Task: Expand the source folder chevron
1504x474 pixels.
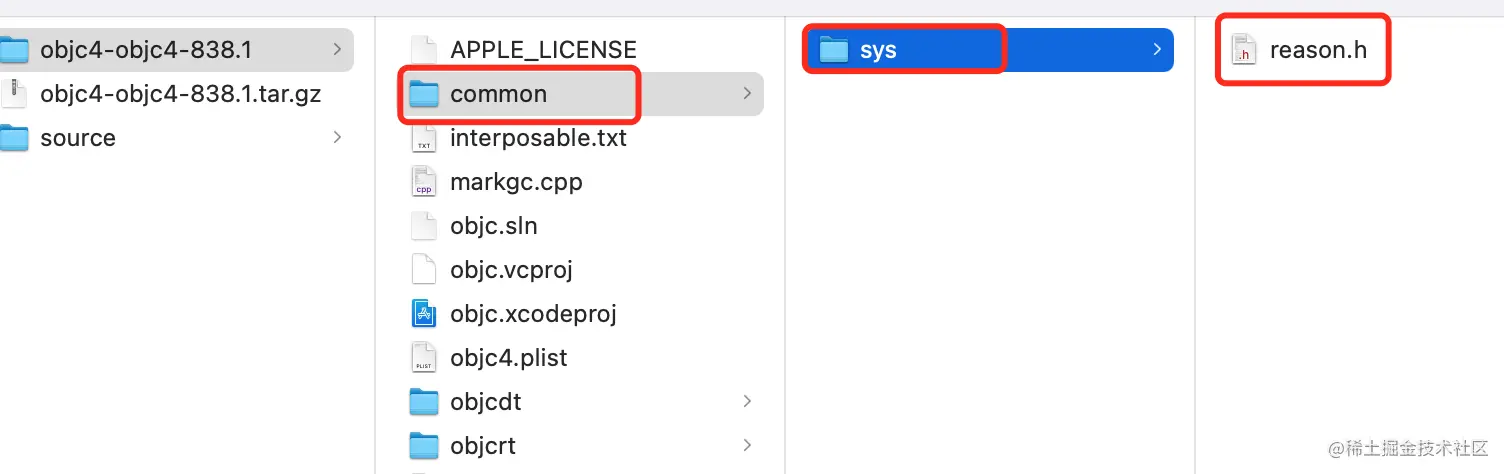Action: coord(336,138)
